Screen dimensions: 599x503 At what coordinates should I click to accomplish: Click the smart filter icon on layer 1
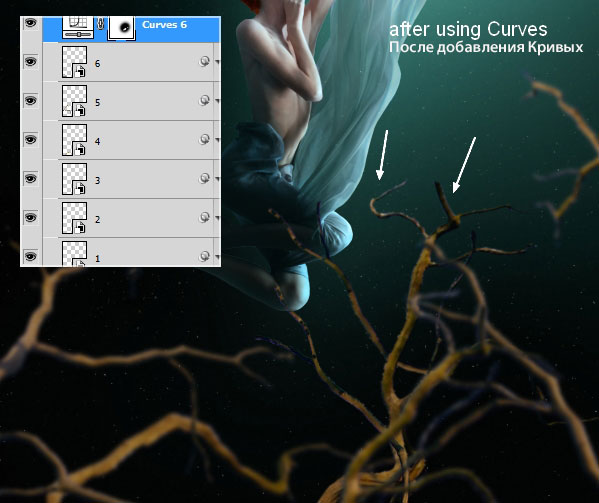coord(205,256)
